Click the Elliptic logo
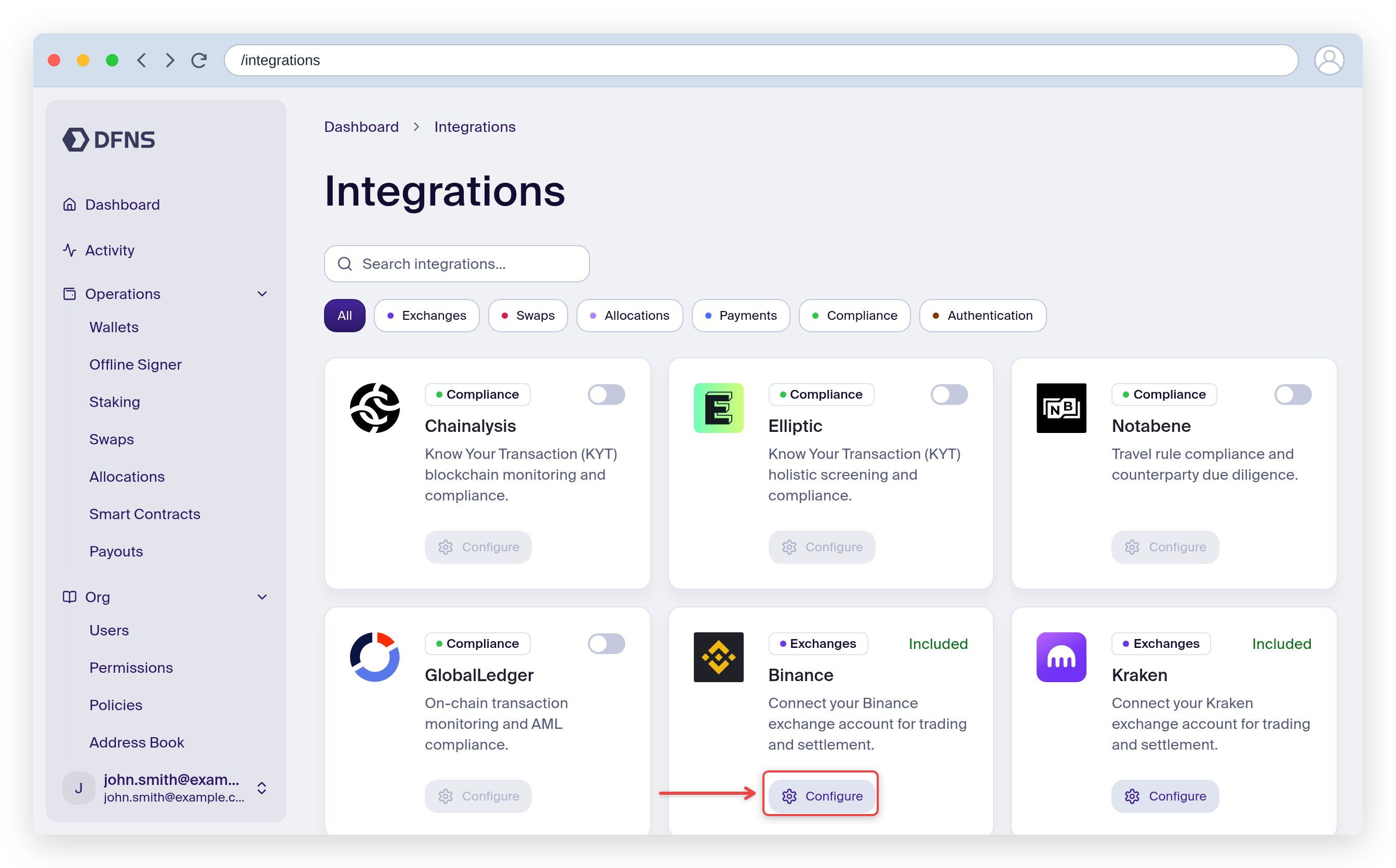 pos(718,408)
